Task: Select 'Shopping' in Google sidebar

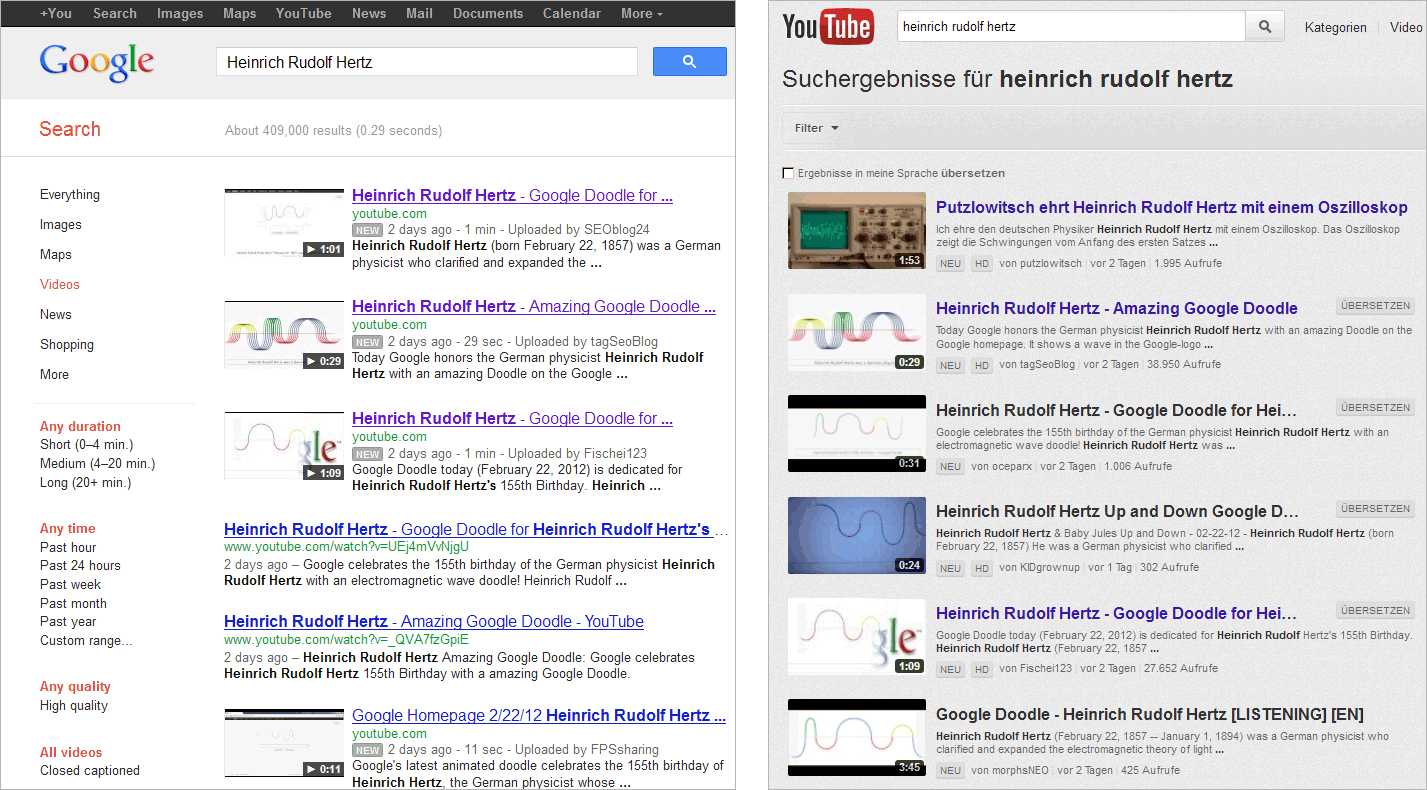Action: click(x=67, y=344)
